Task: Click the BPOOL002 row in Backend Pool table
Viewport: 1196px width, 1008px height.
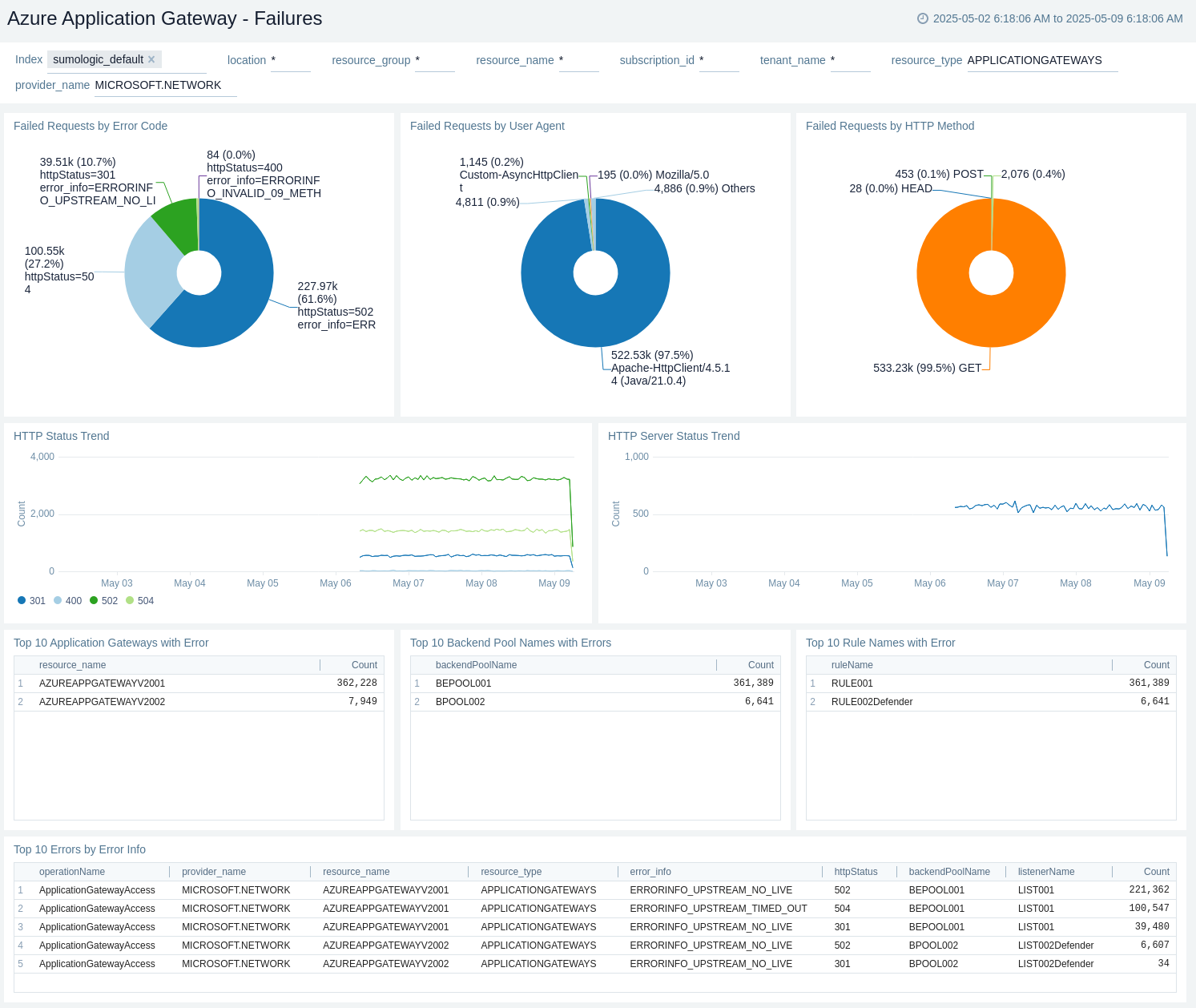Action: (x=595, y=702)
